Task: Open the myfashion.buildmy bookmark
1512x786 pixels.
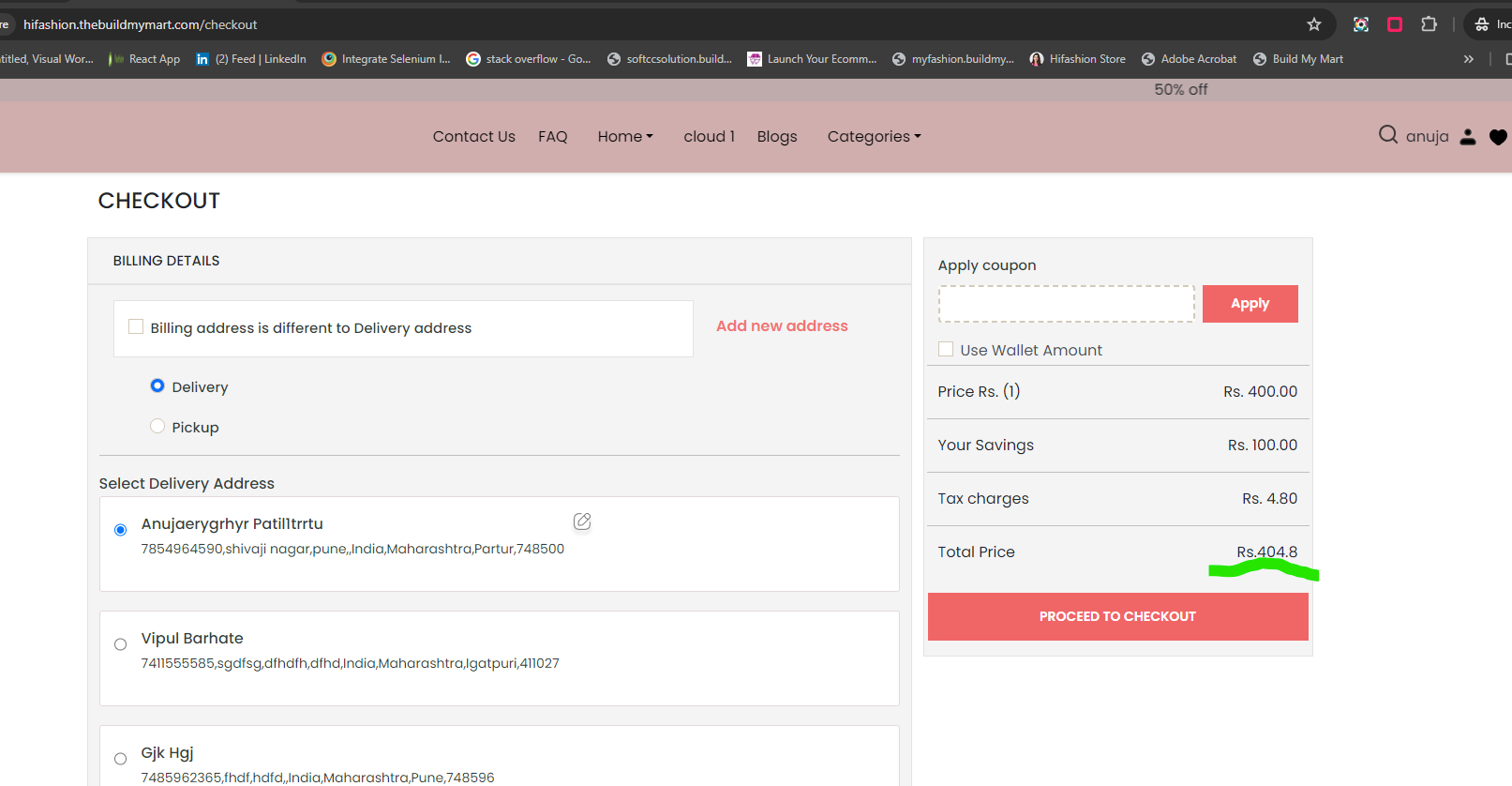Action: click(x=953, y=59)
